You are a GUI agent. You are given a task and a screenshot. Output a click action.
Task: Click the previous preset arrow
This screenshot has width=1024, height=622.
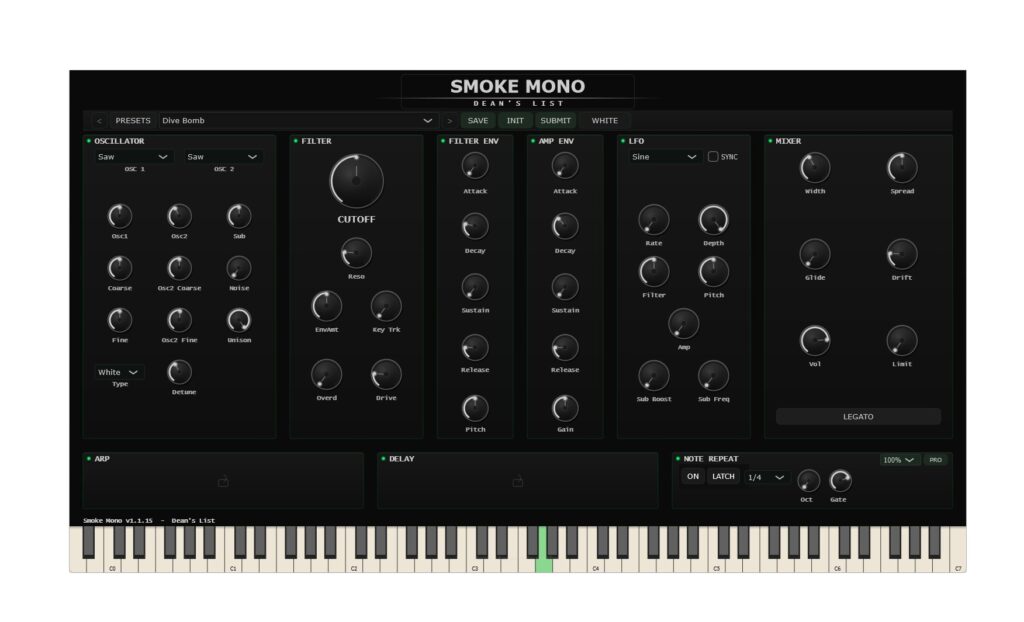[x=99, y=121]
